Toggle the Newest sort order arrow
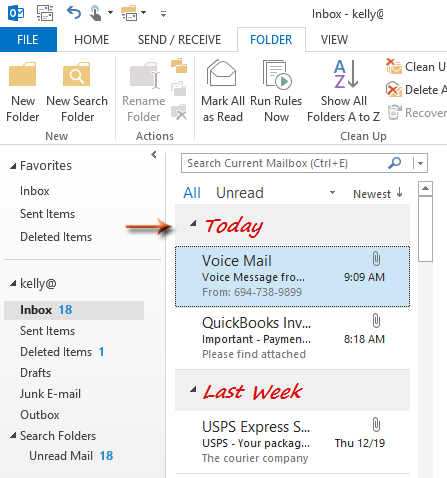The height and width of the screenshot is (478, 447). 400,193
